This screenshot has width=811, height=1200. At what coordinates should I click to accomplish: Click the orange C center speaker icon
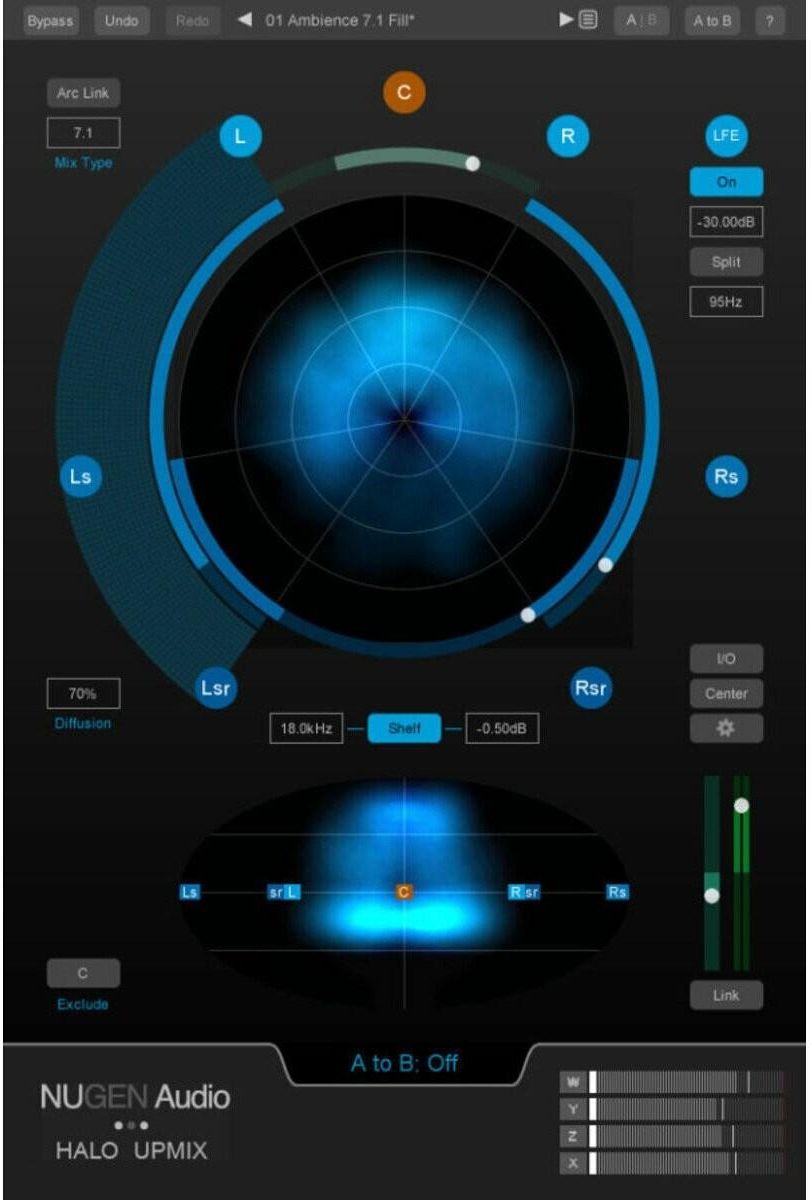pyautogui.click(x=404, y=93)
